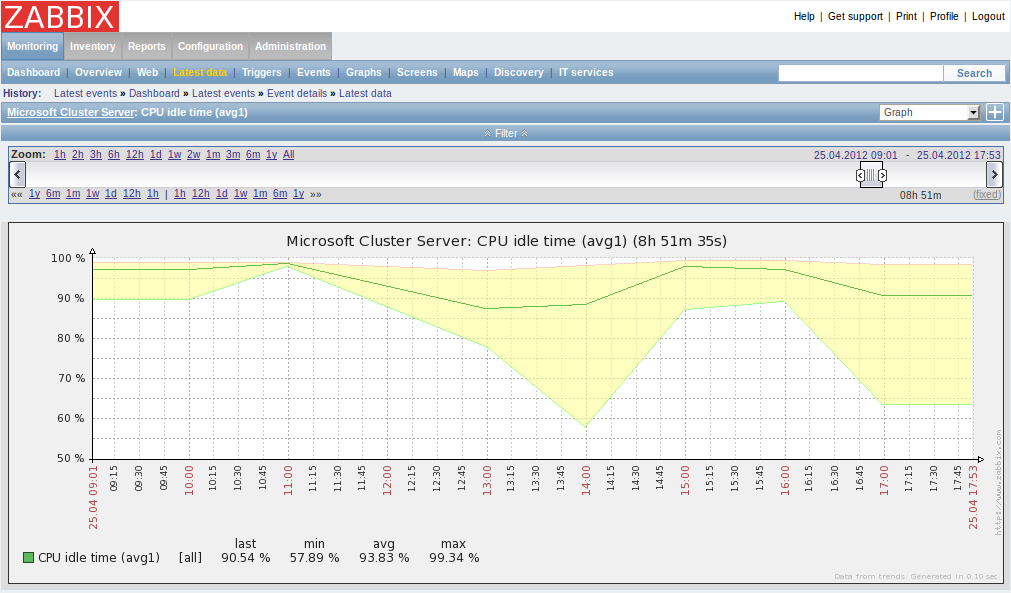This screenshot has height=593, width=1011.
Task: Select Screens in the submenu
Action: tap(417, 72)
